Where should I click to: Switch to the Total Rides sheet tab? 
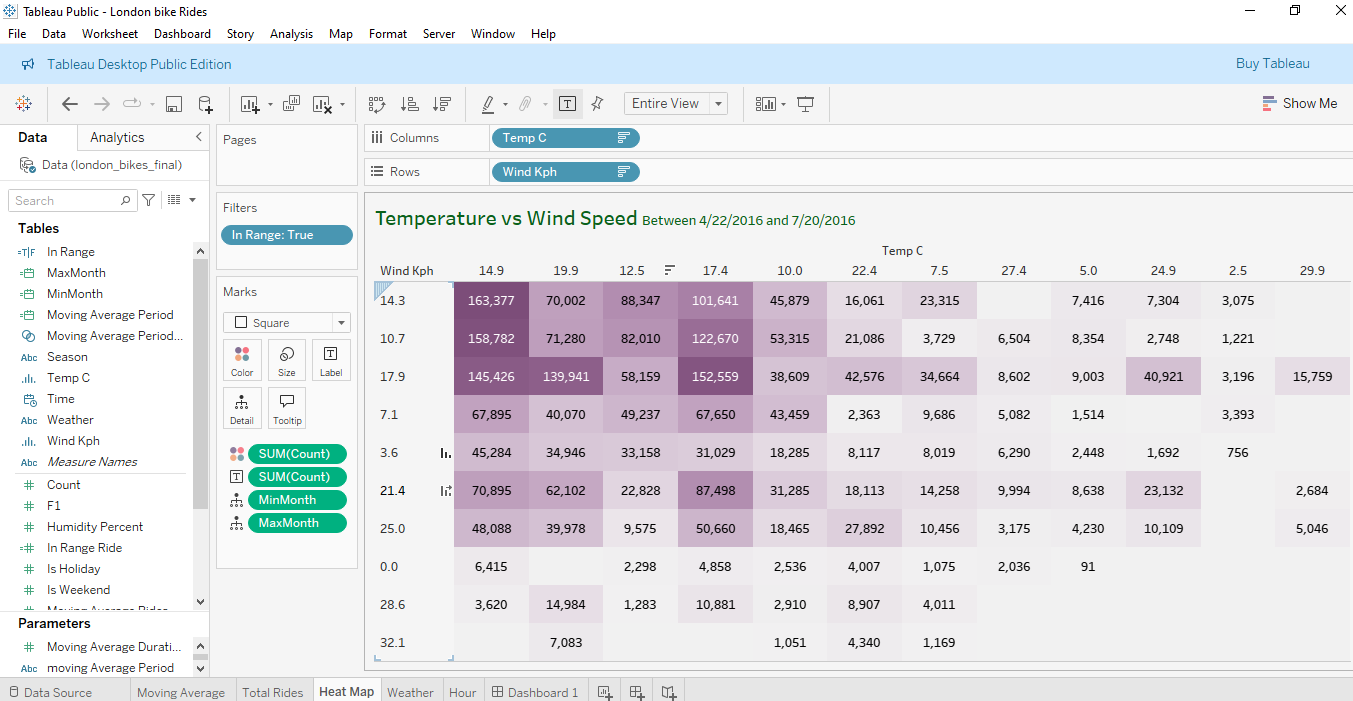point(272,692)
